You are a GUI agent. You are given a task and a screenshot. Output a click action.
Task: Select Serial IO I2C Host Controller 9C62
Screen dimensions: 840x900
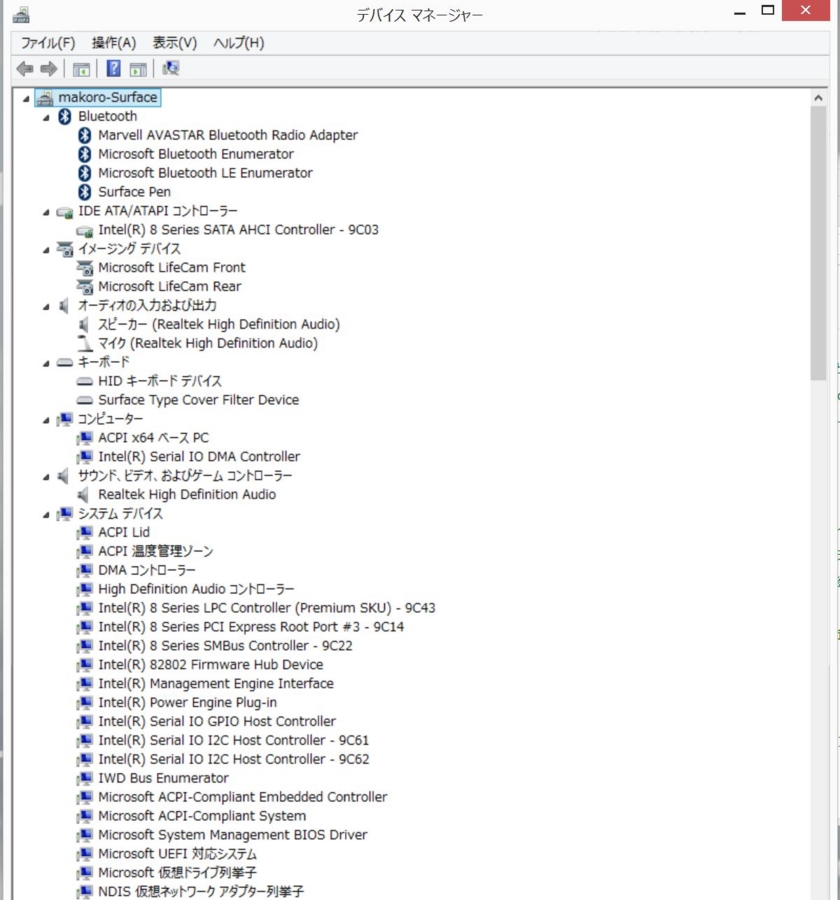(x=234, y=760)
